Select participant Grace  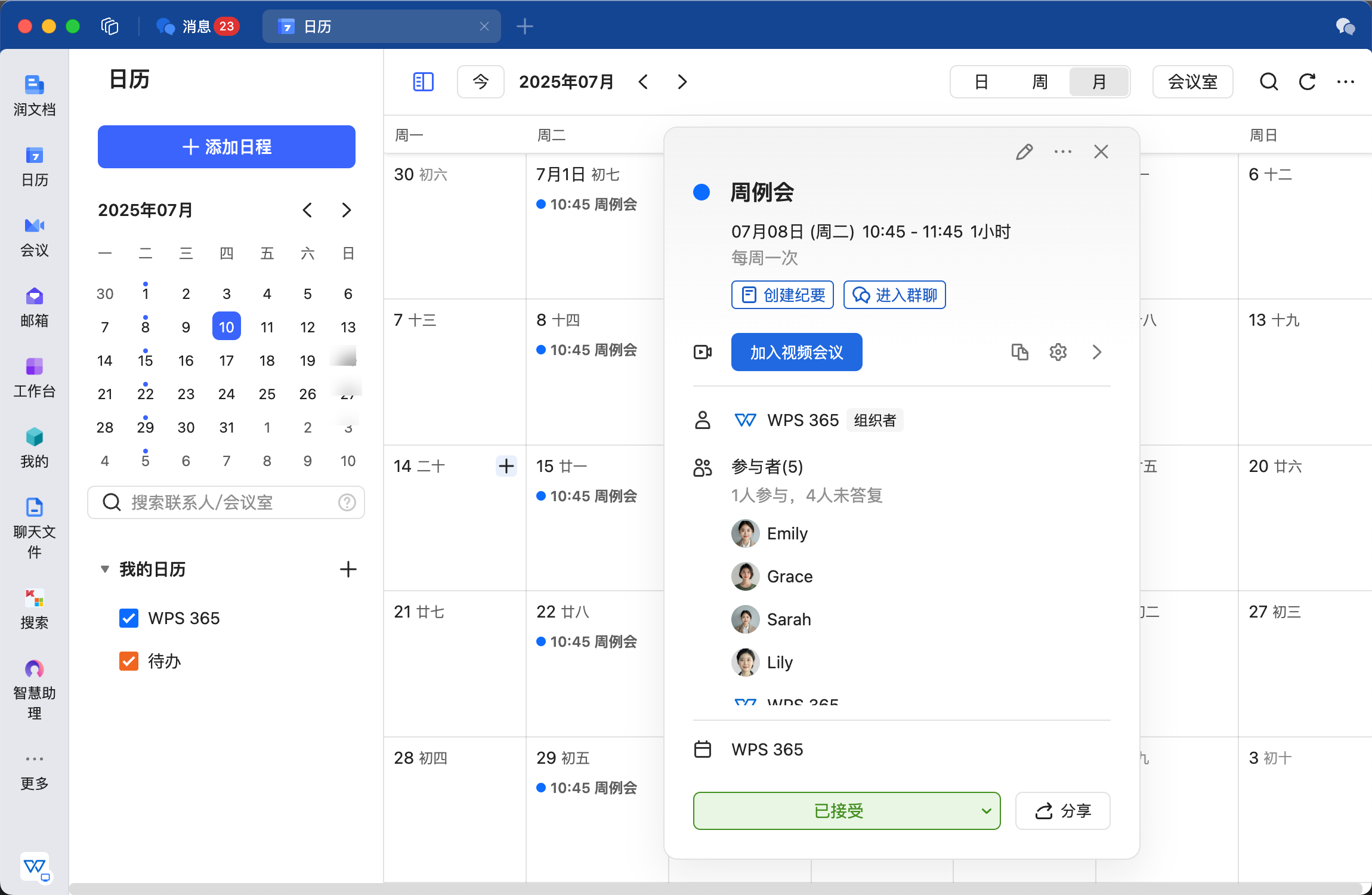point(772,576)
